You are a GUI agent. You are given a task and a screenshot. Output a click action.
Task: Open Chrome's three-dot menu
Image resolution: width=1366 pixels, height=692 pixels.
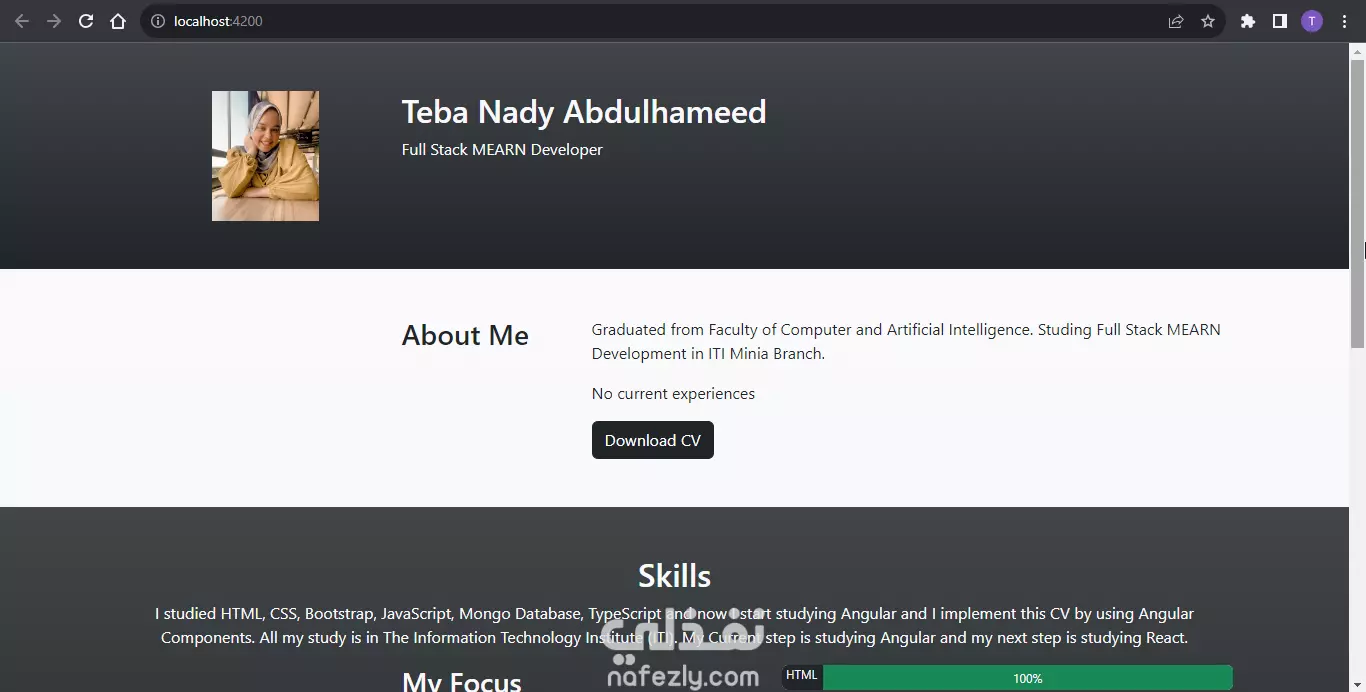[1344, 21]
